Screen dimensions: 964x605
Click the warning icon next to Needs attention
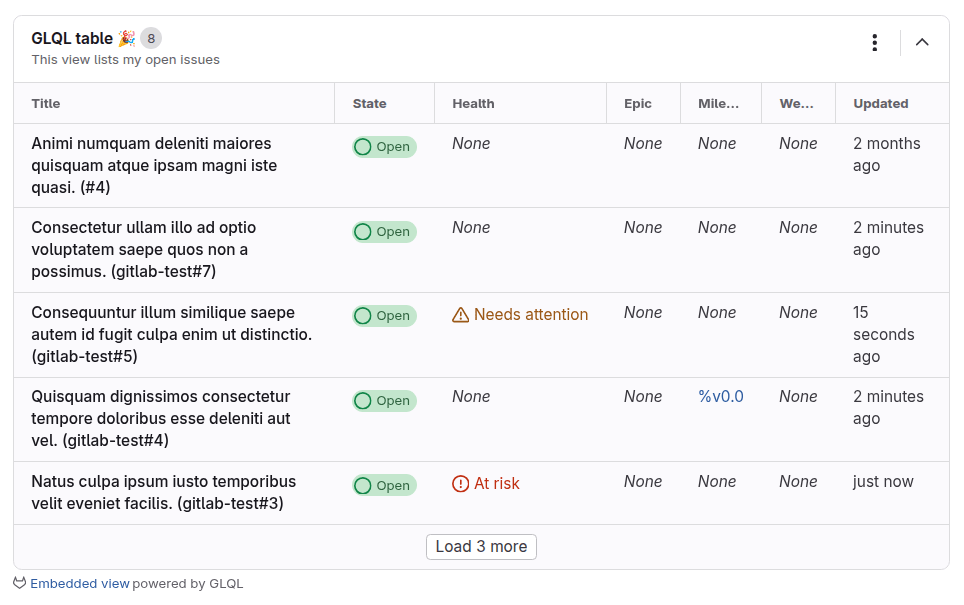pos(460,314)
